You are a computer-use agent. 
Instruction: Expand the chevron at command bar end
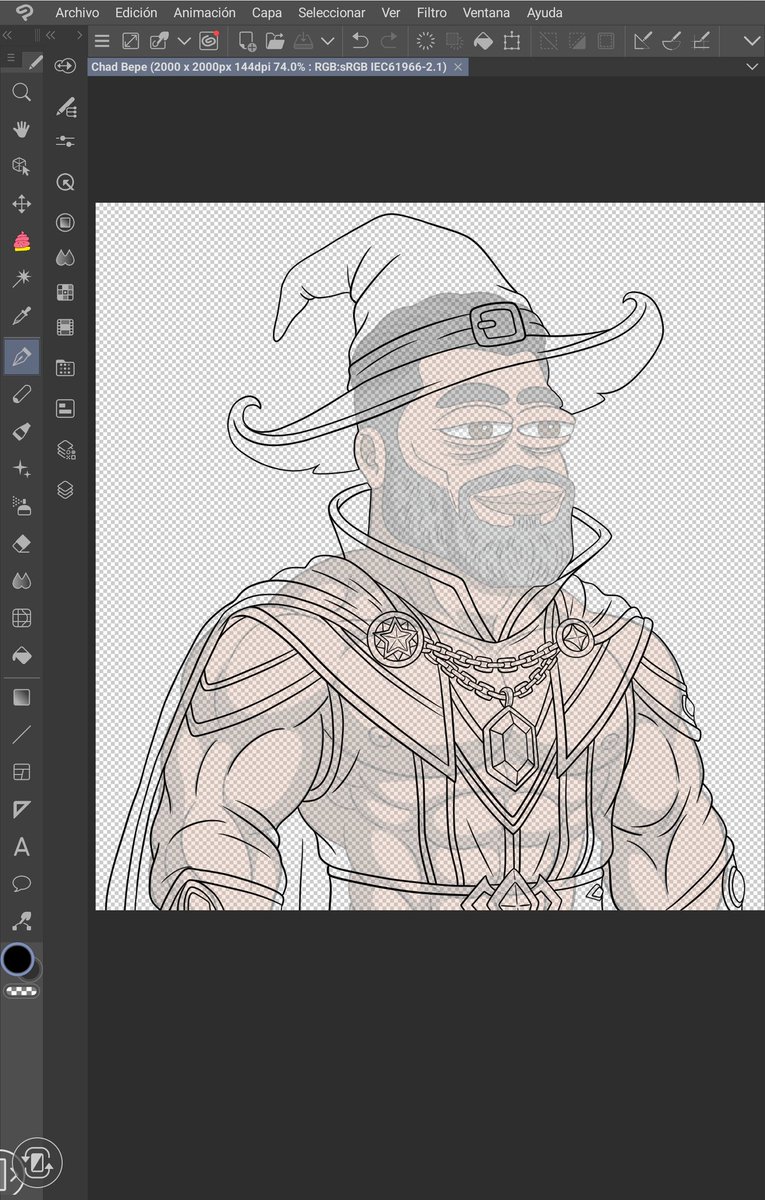point(752,41)
